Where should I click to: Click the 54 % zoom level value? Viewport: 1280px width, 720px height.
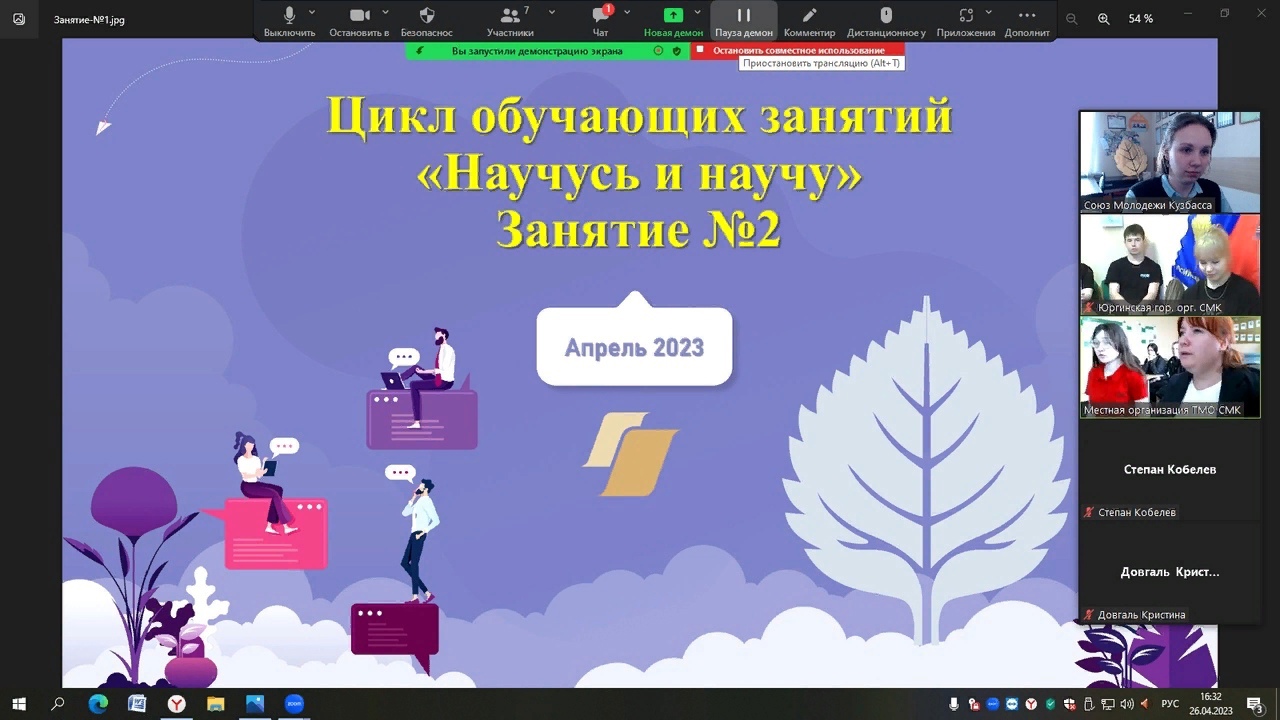click(x=1141, y=19)
